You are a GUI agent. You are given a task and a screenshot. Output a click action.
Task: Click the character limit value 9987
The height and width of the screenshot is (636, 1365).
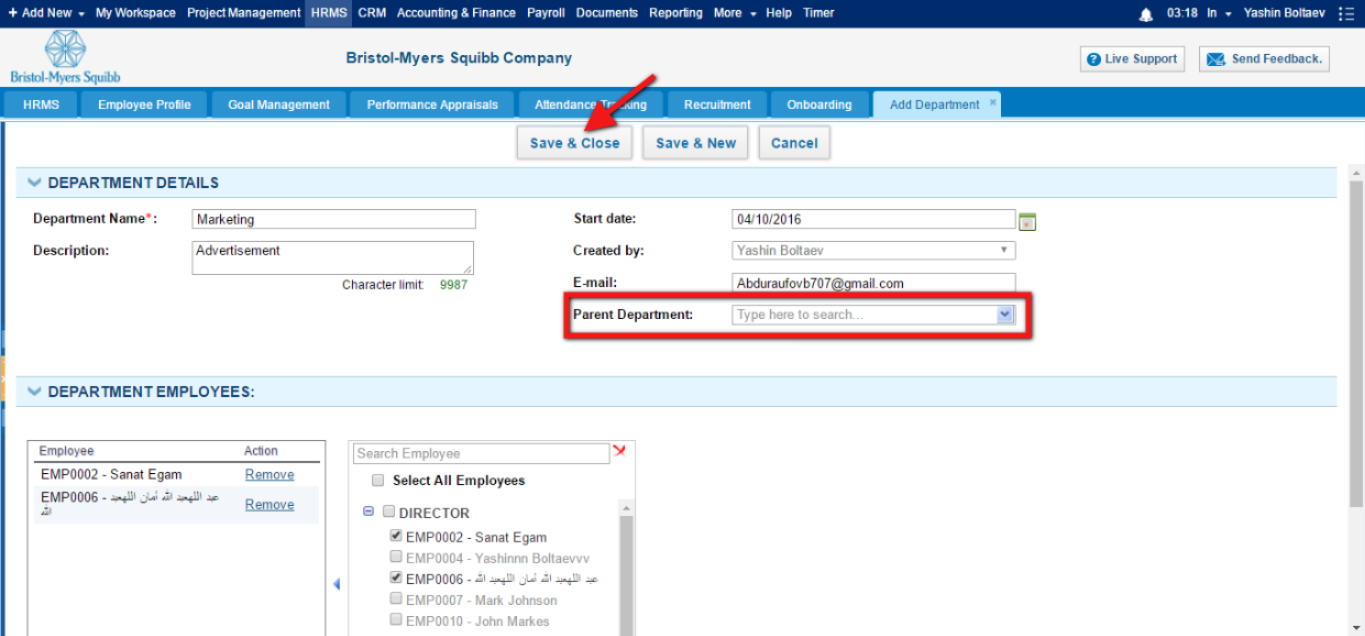(453, 285)
